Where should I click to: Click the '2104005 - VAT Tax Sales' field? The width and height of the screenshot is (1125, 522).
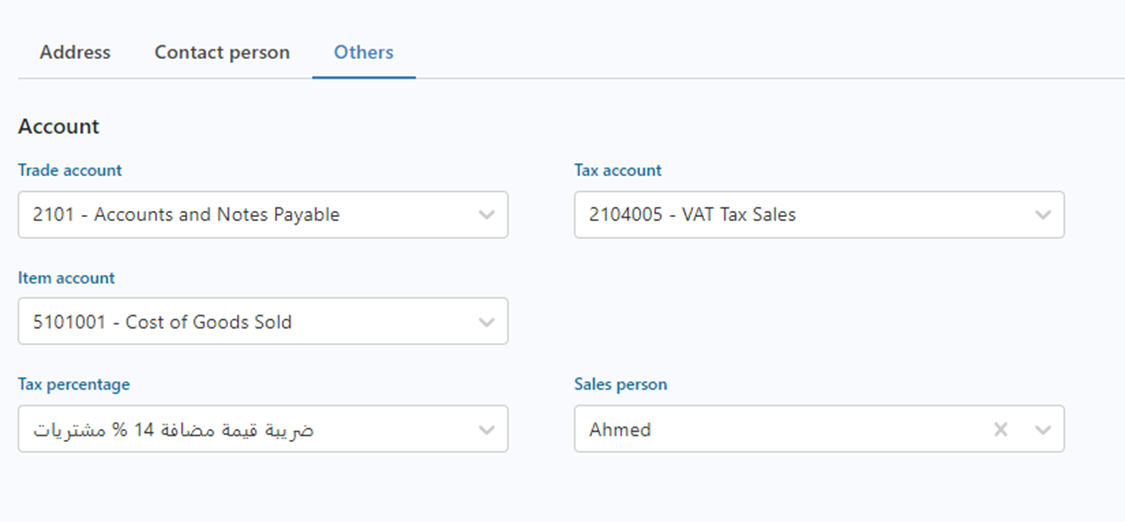pyautogui.click(x=692, y=215)
